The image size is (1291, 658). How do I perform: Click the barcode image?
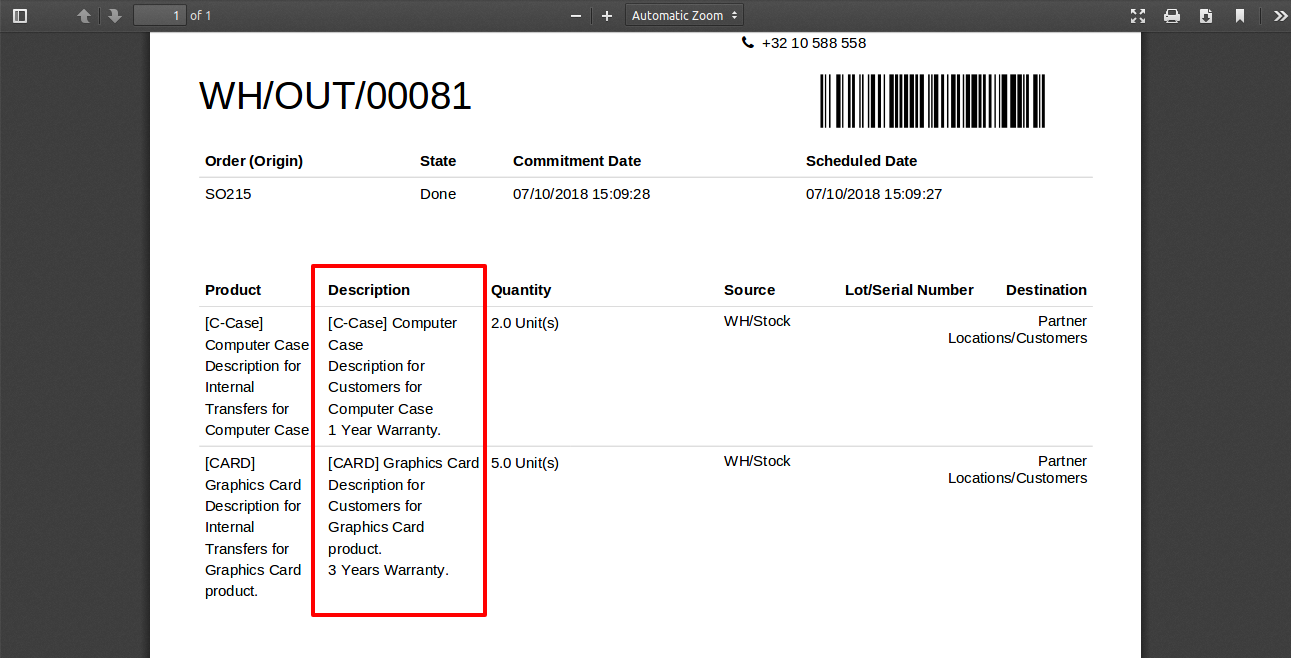[933, 101]
